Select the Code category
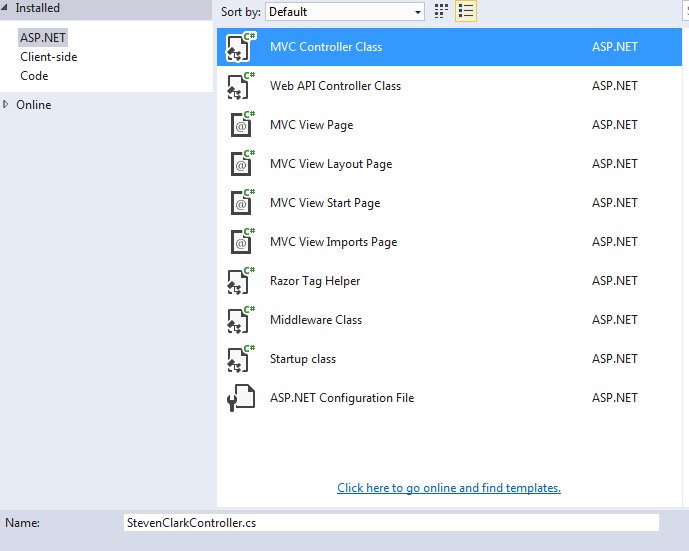This screenshot has height=551, width=689. coord(34,76)
